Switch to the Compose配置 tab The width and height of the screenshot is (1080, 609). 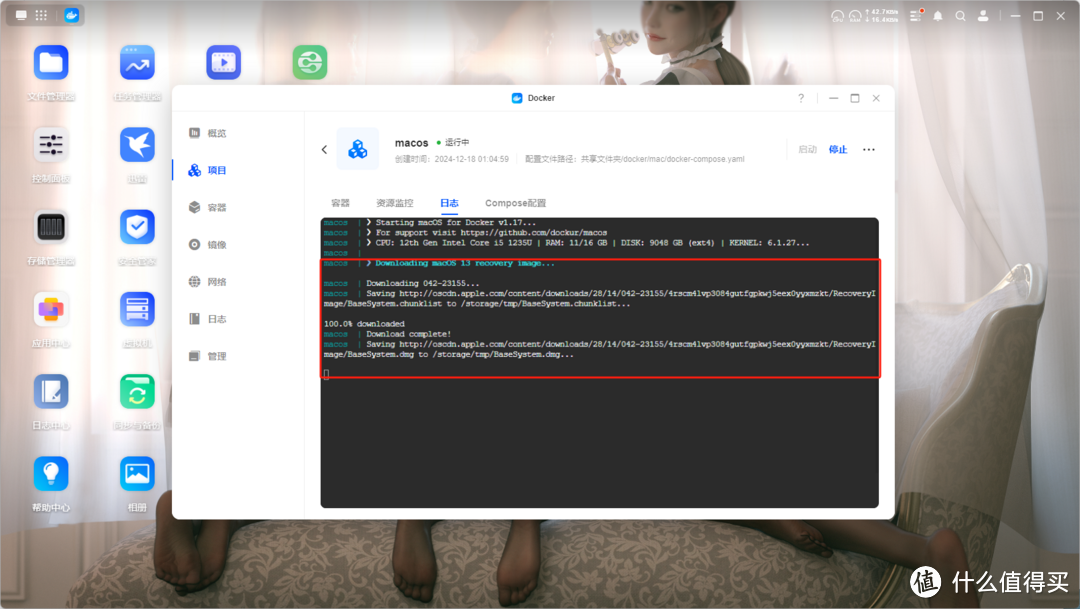tap(514, 202)
